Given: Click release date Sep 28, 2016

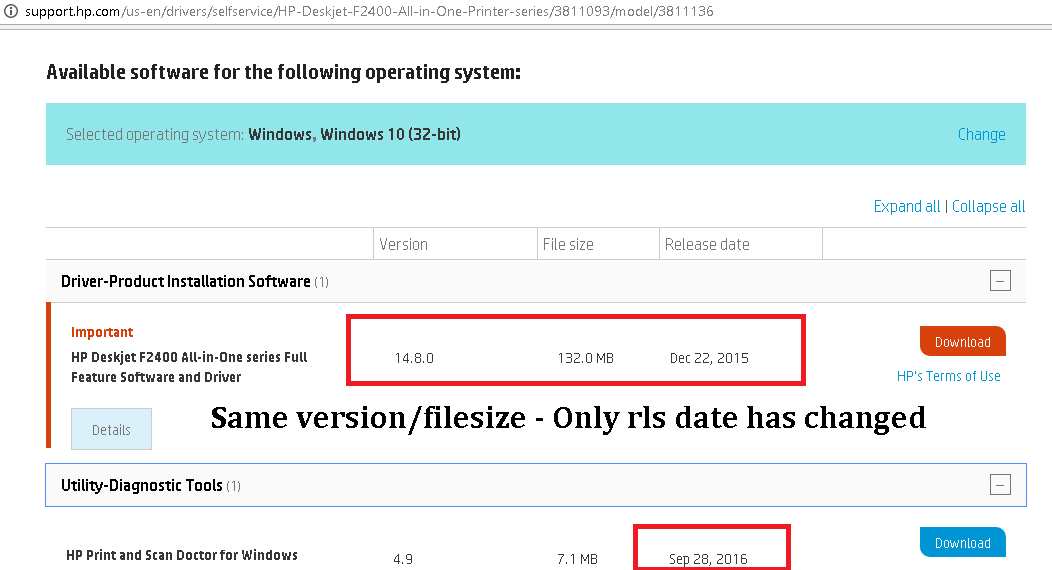Looking at the screenshot, I should click(x=708, y=559).
